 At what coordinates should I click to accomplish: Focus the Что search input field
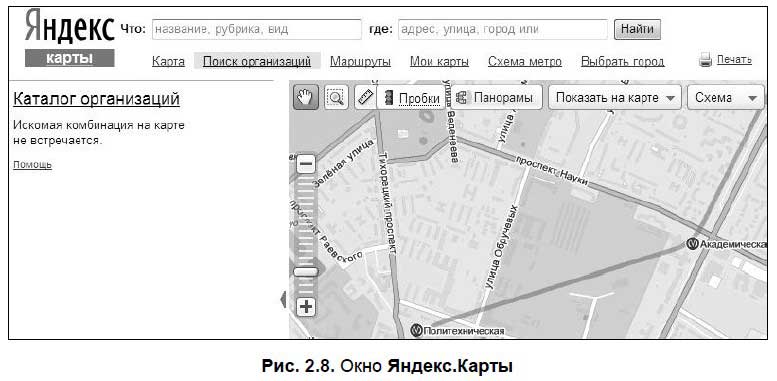click(x=257, y=29)
